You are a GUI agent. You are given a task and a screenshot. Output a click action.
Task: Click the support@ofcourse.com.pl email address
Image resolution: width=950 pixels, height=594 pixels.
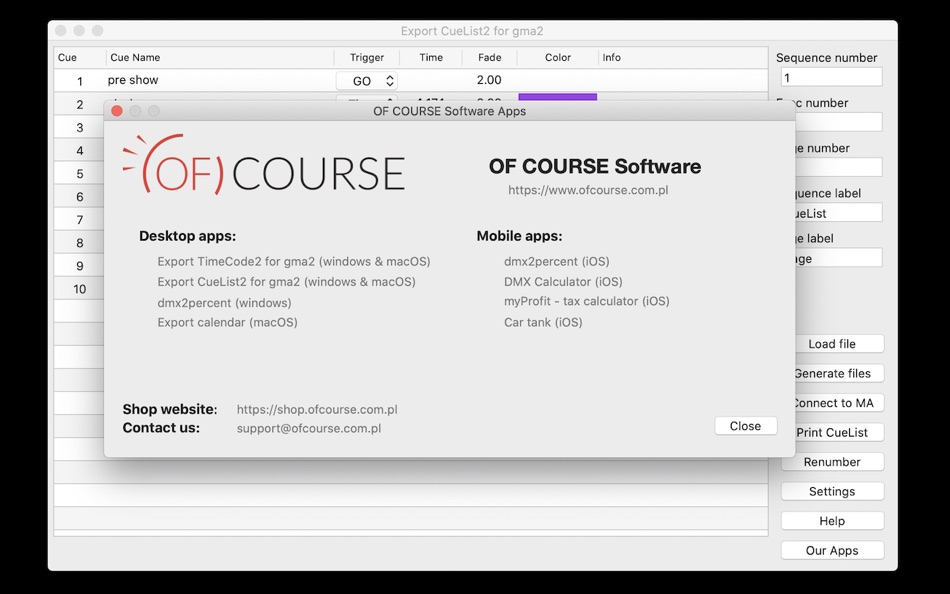(x=308, y=429)
